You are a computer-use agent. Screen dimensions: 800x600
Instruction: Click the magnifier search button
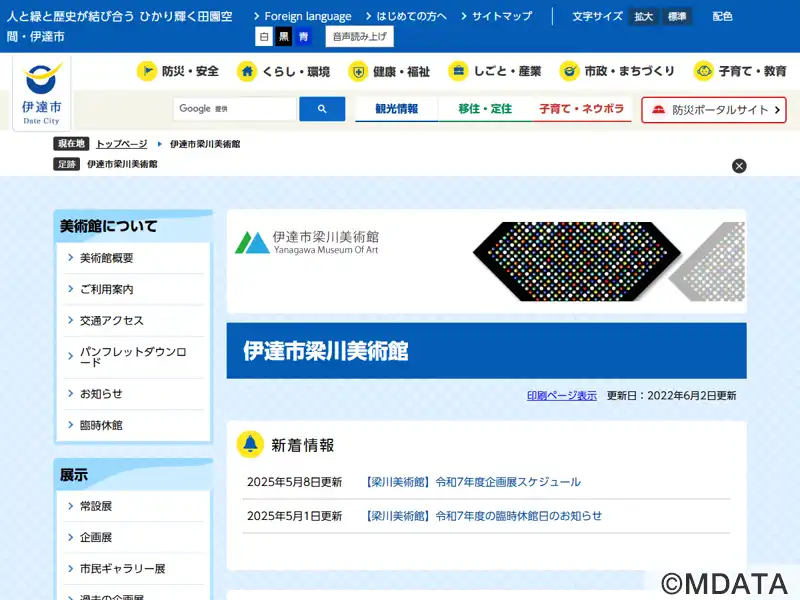[x=322, y=109]
